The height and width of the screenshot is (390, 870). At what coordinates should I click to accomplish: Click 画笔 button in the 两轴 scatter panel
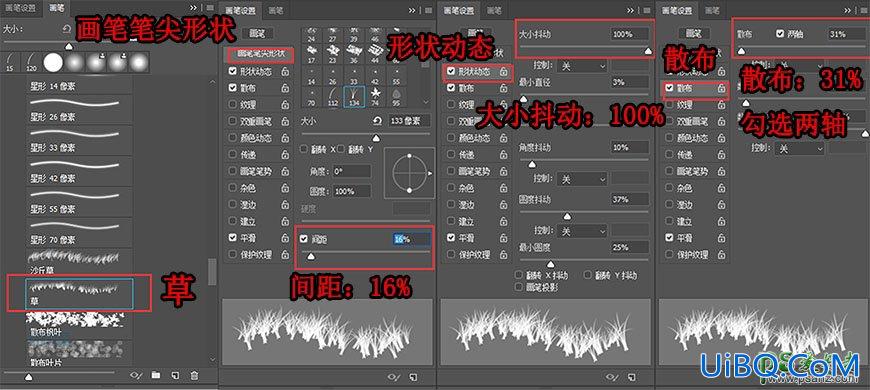[x=695, y=33]
